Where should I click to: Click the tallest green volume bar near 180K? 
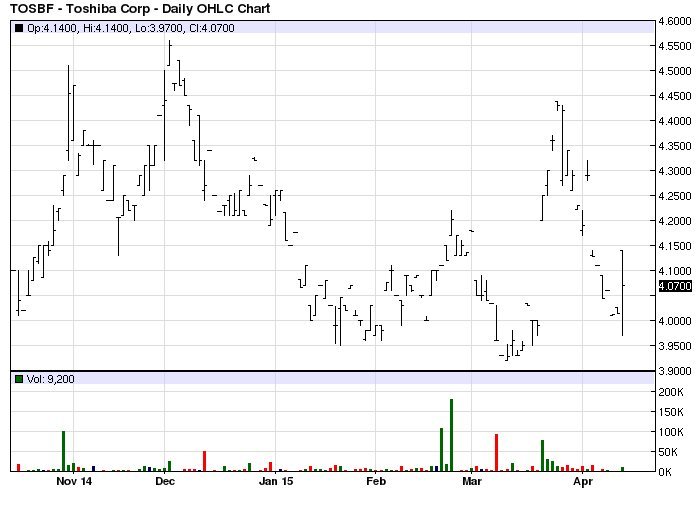pos(451,435)
